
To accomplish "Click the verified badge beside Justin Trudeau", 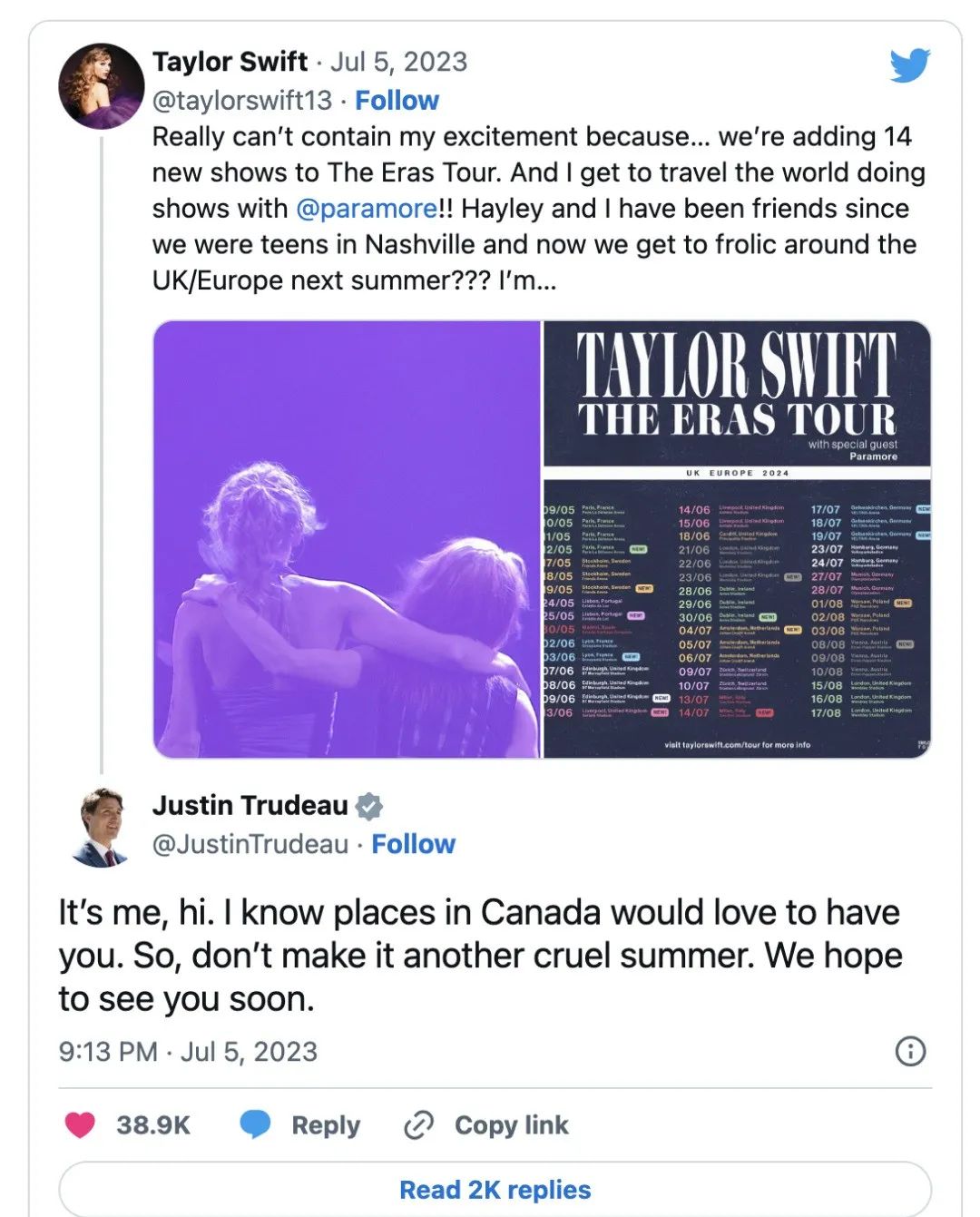I will tap(368, 806).
